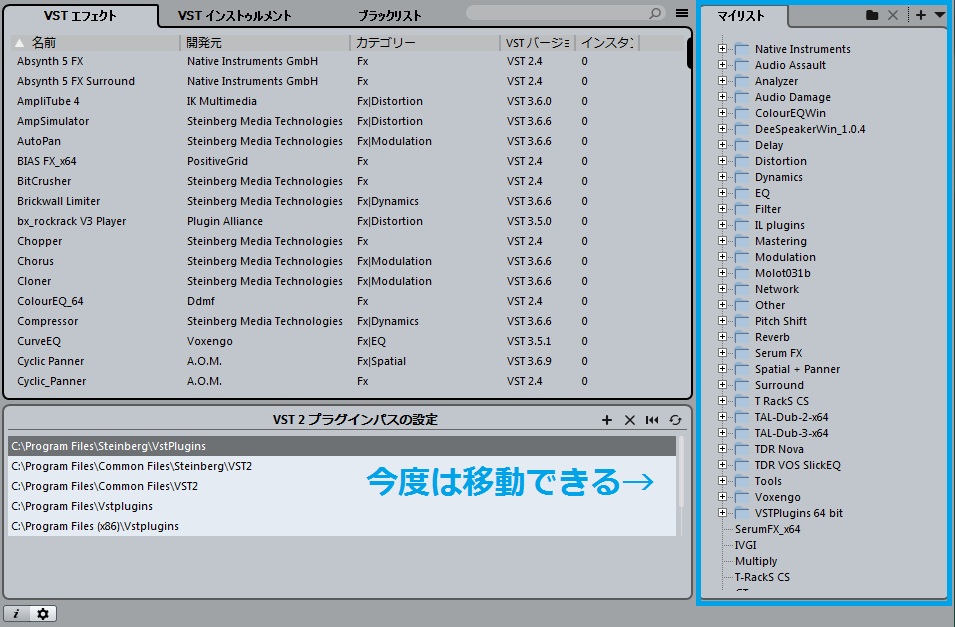Select the AmpliTube 4 plug-in row
Screen dimensions: 955x627
click(x=348, y=101)
